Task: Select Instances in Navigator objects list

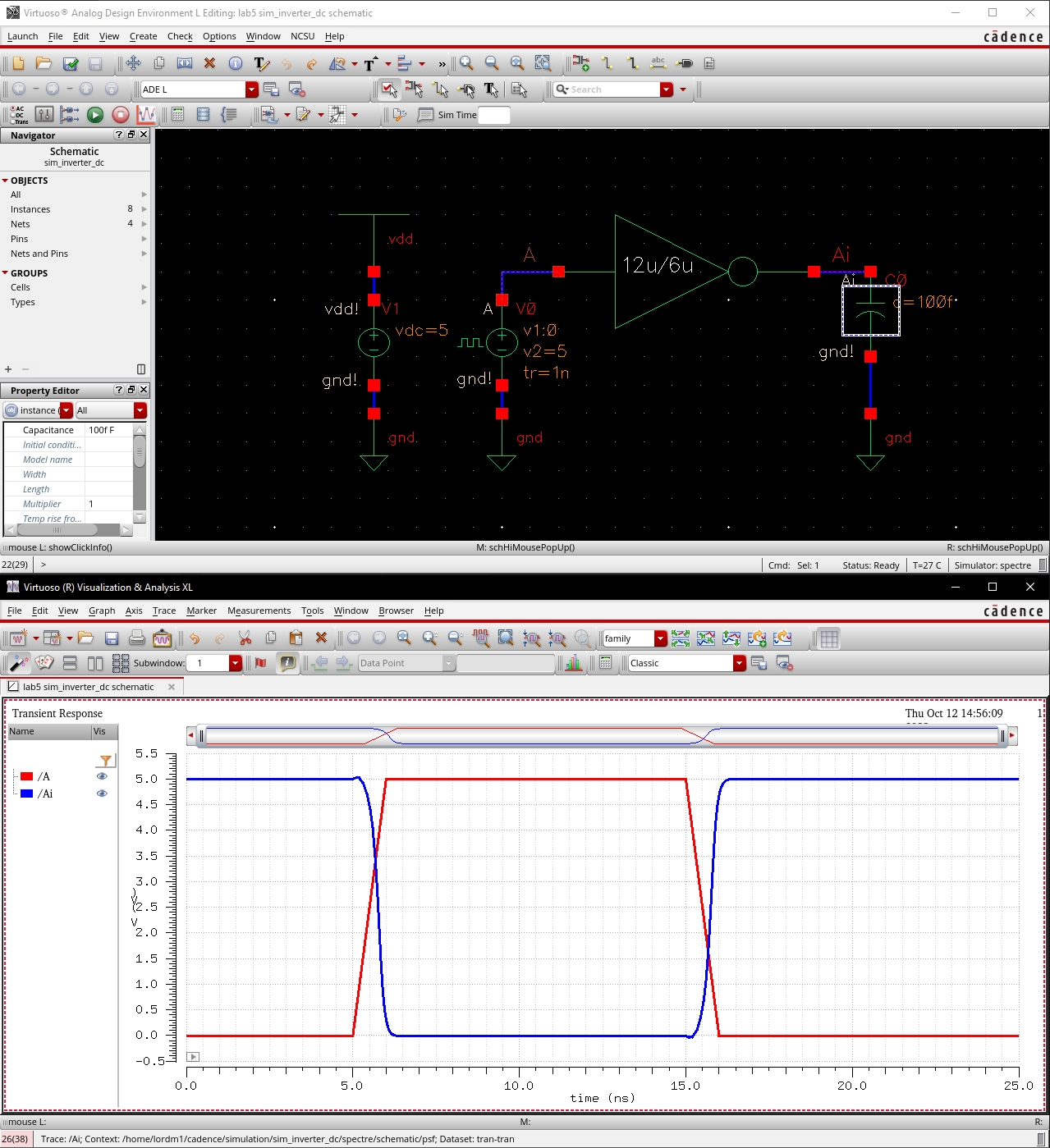Action: click(30, 209)
